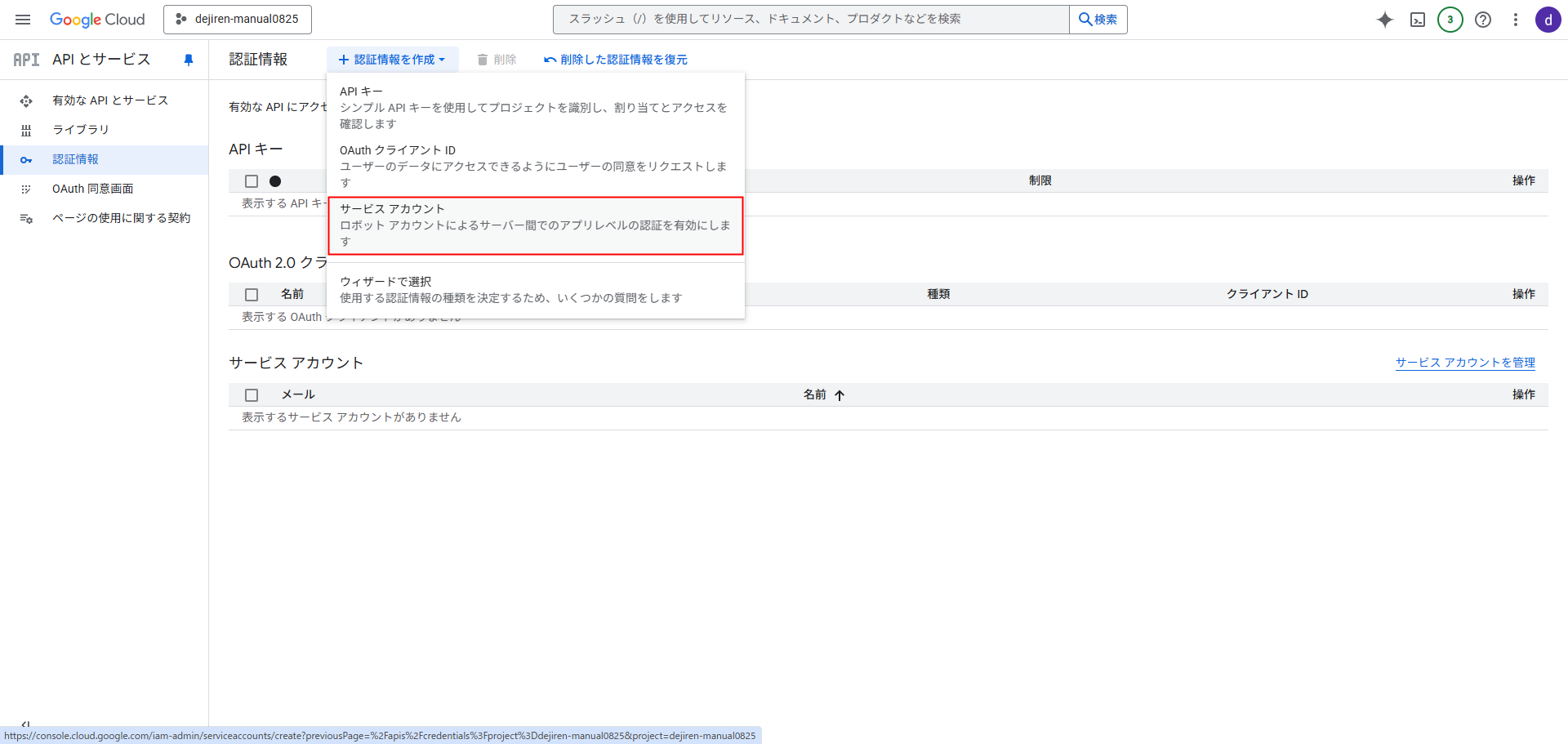Open the three-dot settings menu
The image size is (1568, 744).
click(x=1515, y=20)
